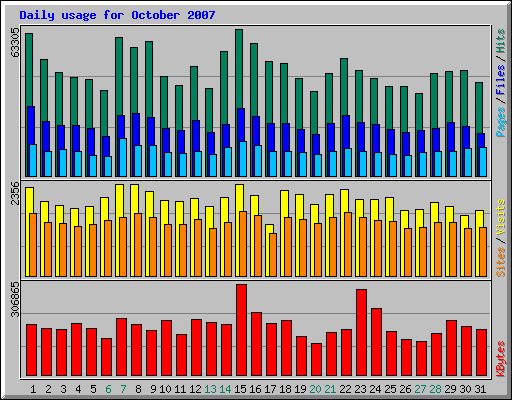
Task: Click green weekend day label 21
Action: (x=330, y=389)
